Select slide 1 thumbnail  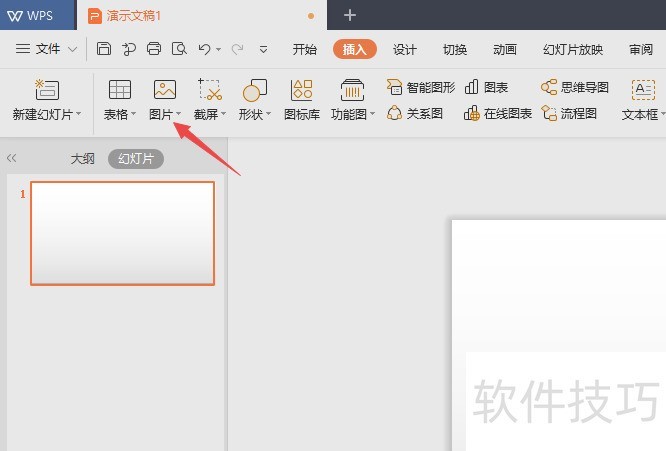[122, 233]
